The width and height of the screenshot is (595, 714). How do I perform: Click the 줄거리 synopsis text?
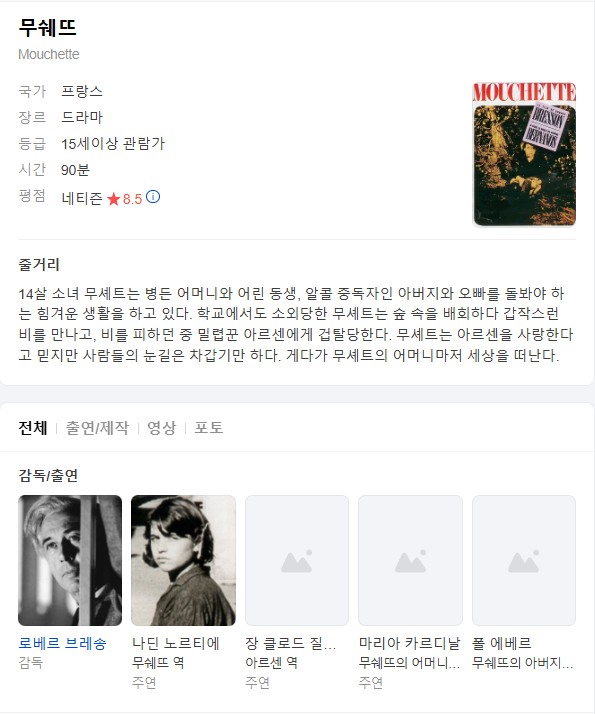pyautogui.click(x=296, y=324)
